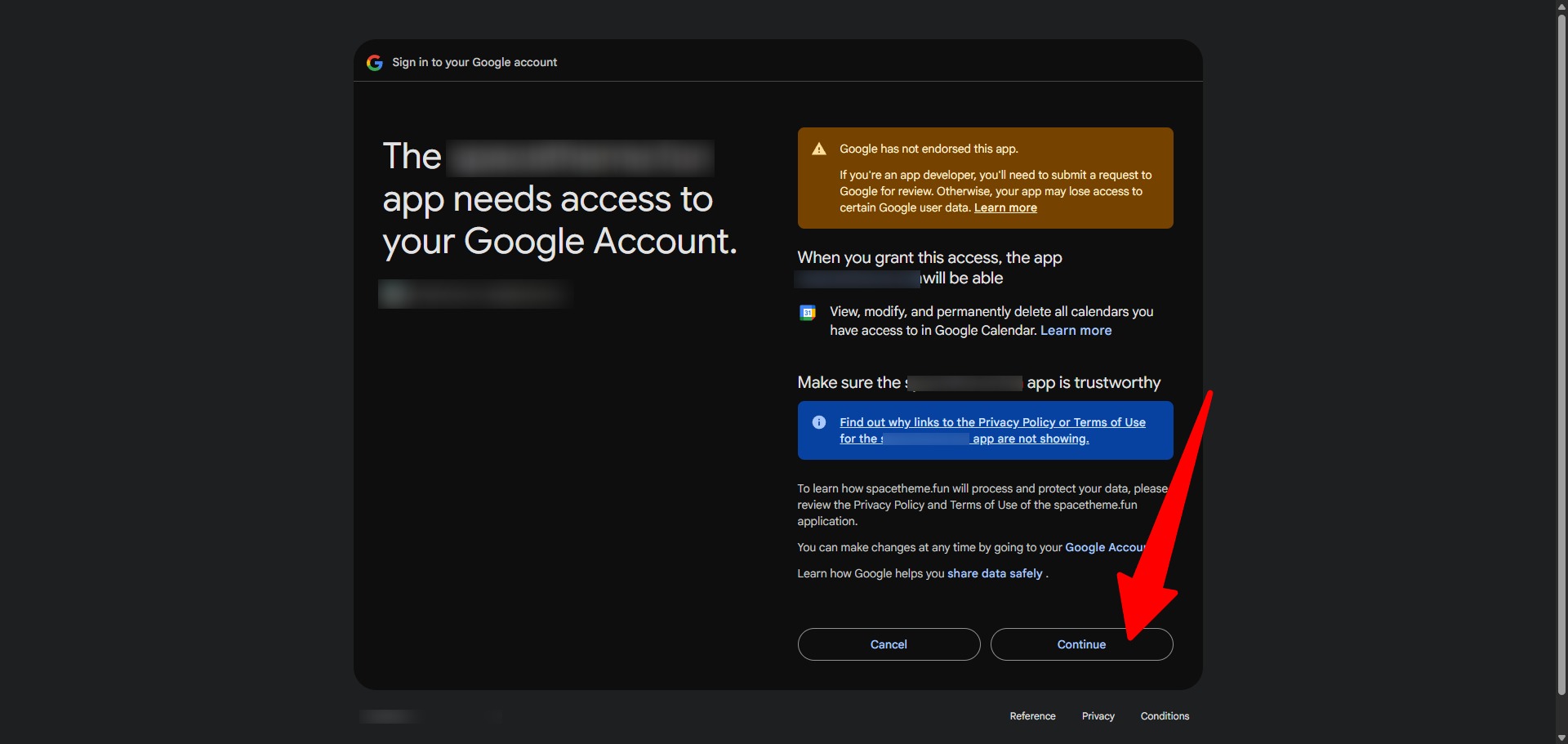Click the warning triangle icon
Screen dimensions: 1568x744
819,149
